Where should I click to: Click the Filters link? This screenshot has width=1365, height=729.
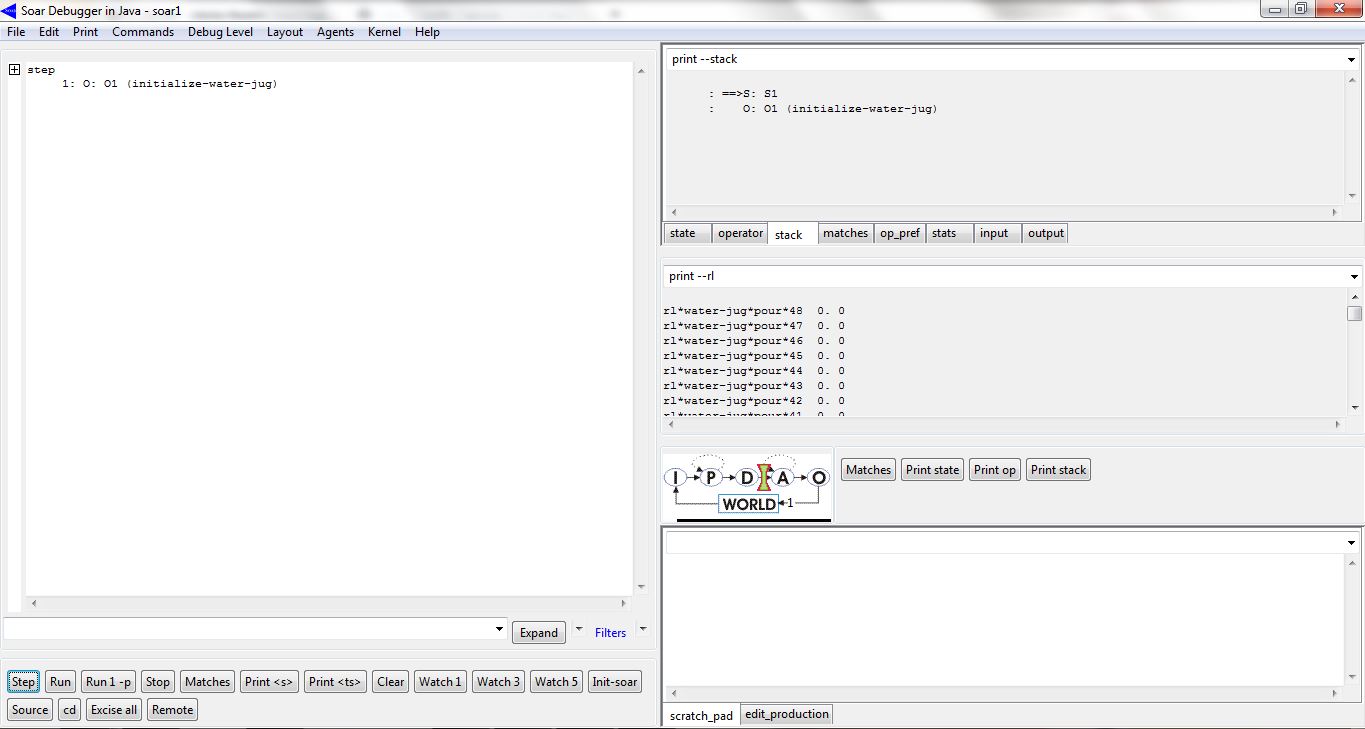(x=610, y=633)
